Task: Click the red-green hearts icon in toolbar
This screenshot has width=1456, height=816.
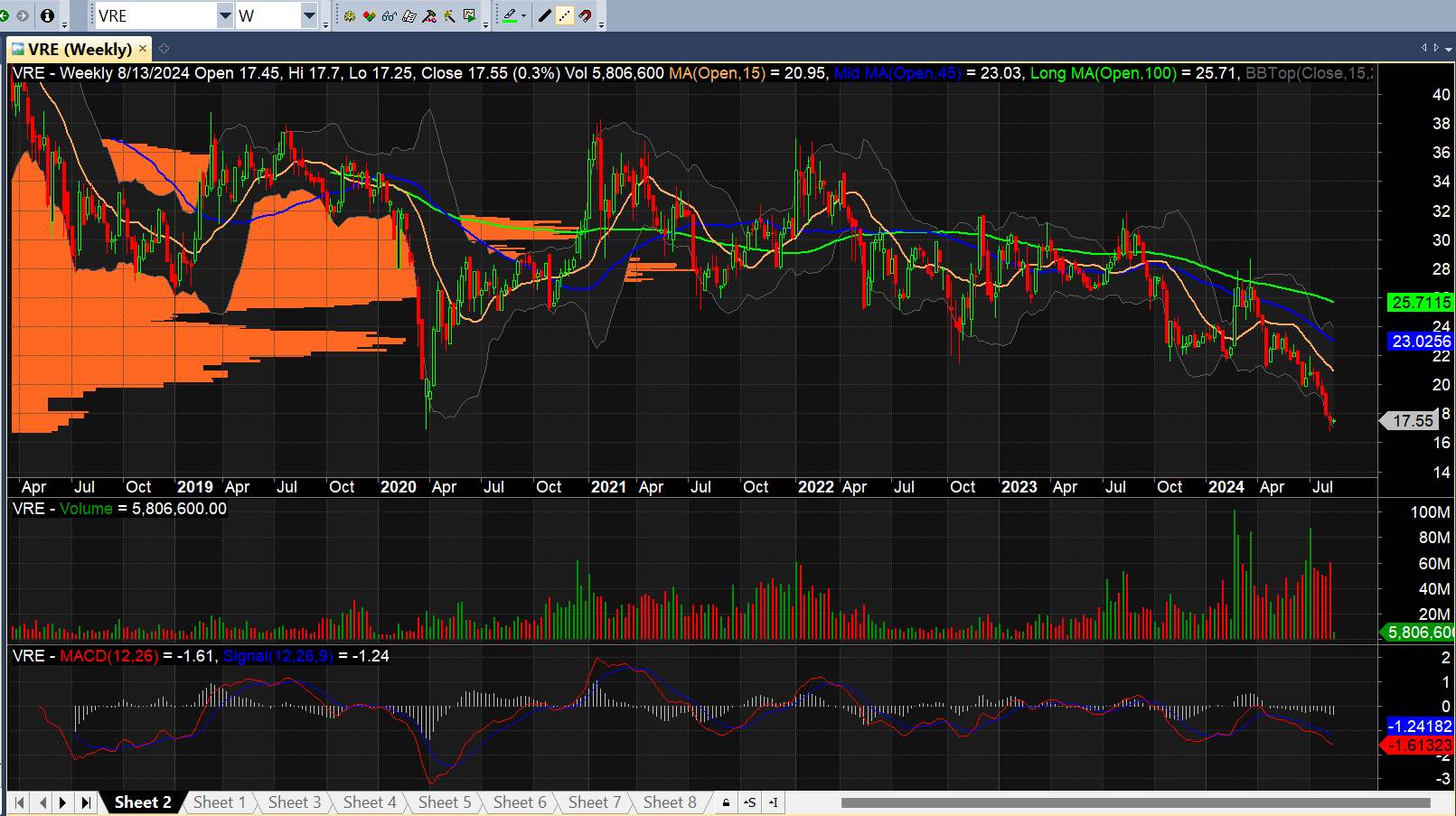Action: tap(369, 15)
